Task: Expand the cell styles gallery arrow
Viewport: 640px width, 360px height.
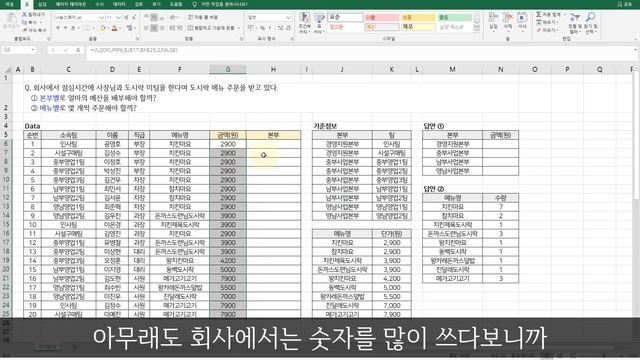Action: pos(476,30)
